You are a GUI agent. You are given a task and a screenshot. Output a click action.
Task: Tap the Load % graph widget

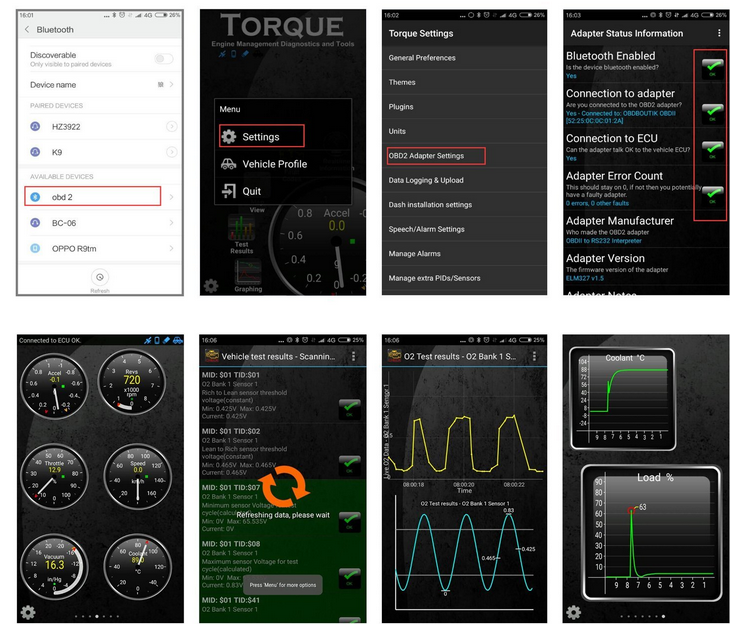tap(652, 535)
